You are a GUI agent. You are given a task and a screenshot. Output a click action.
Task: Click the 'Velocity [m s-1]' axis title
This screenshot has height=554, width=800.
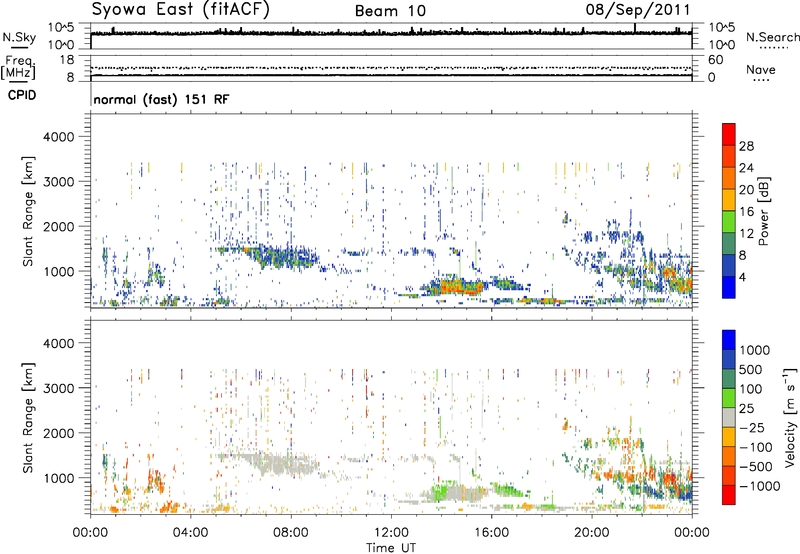point(790,417)
